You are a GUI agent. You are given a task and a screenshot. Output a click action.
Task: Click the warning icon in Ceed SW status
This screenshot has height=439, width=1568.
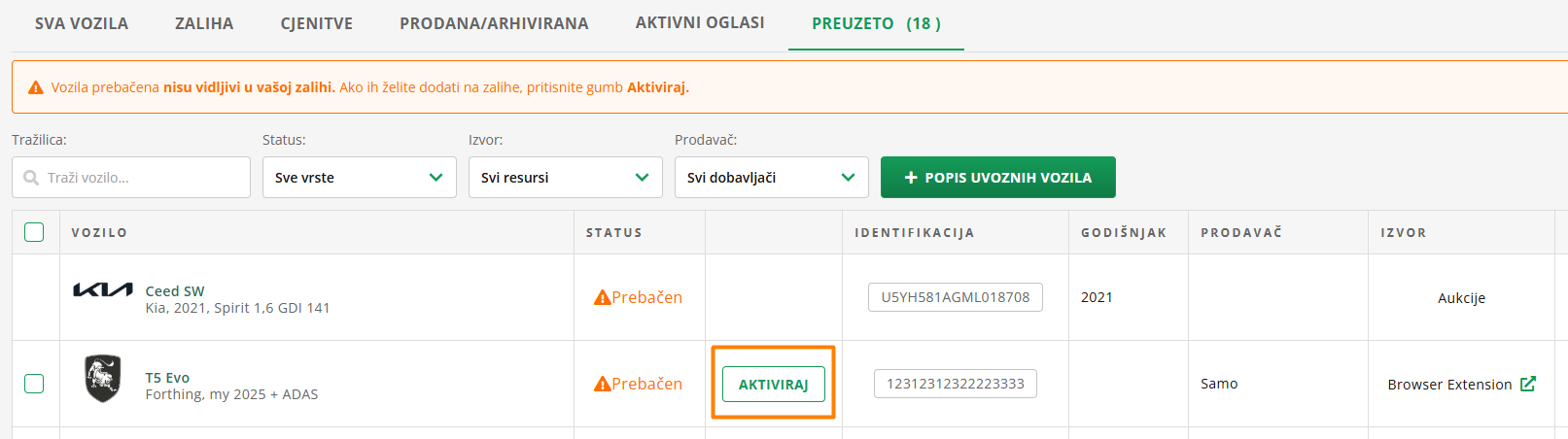click(603, 297)
